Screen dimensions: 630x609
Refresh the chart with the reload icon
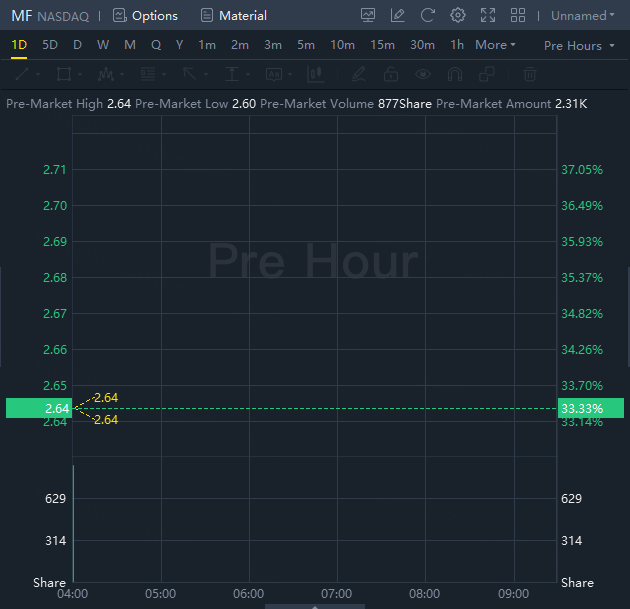[428, 16]
